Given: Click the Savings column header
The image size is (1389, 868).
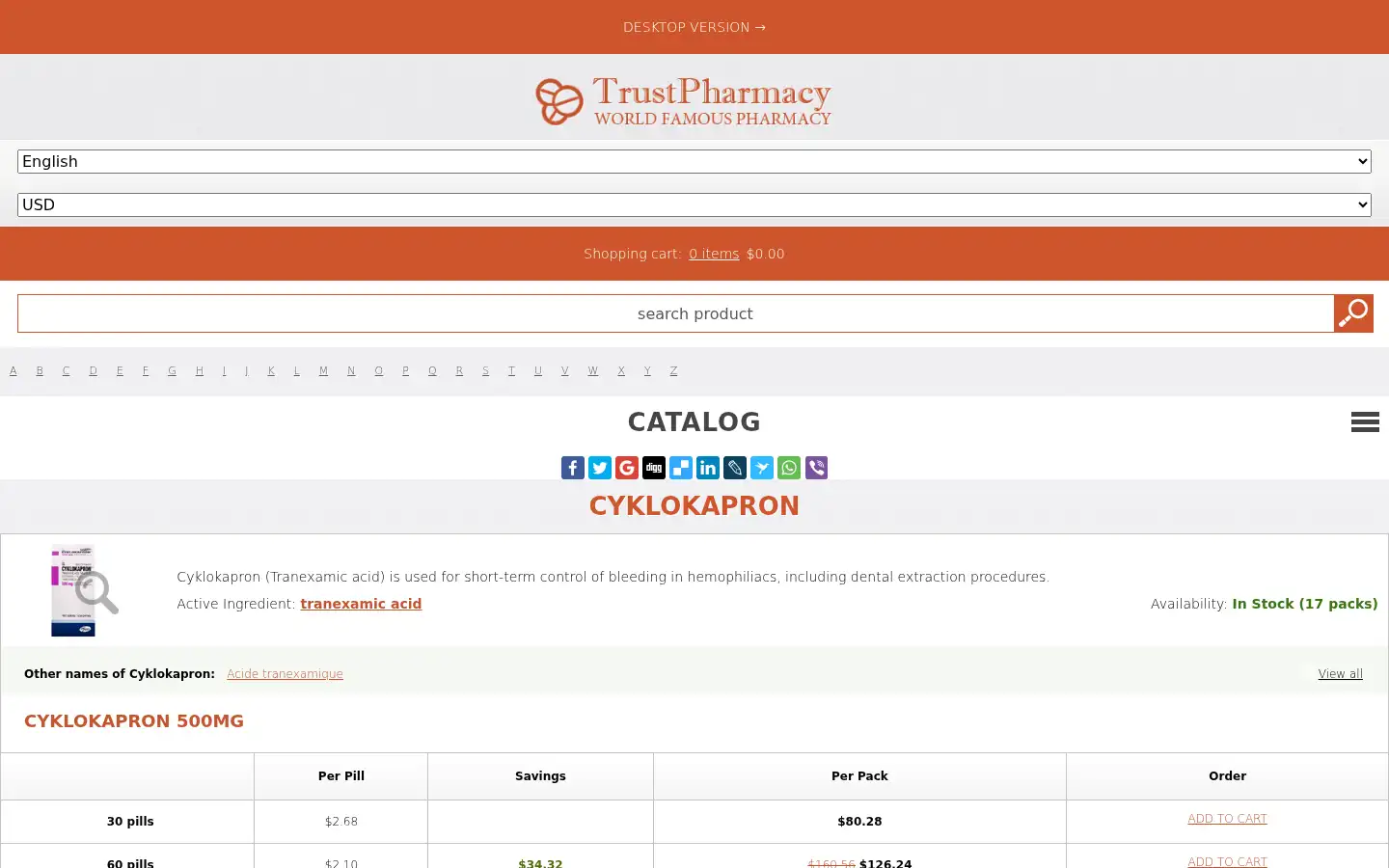Looking at the screenshot, I should pos(540,776).
